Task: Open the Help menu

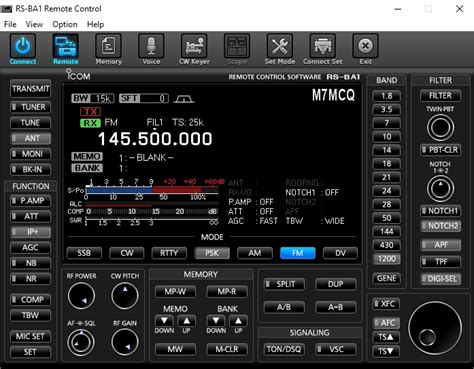Action: 95,24
